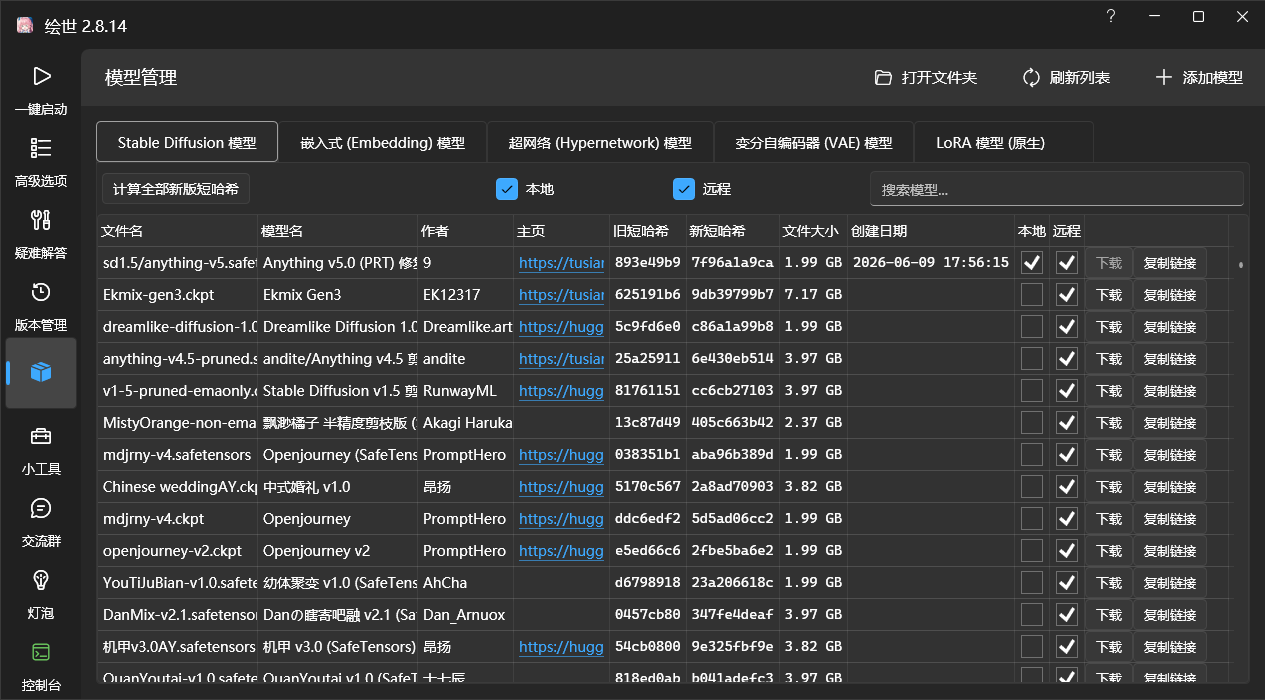The width and height of the screenshot is (1265, 700).
Task: Click the 绘世 app logo icon
Action: pos(26,25)
